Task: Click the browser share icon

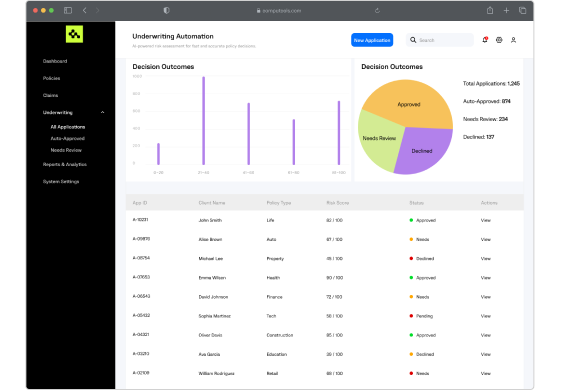Action: click(x=490, y=10)
